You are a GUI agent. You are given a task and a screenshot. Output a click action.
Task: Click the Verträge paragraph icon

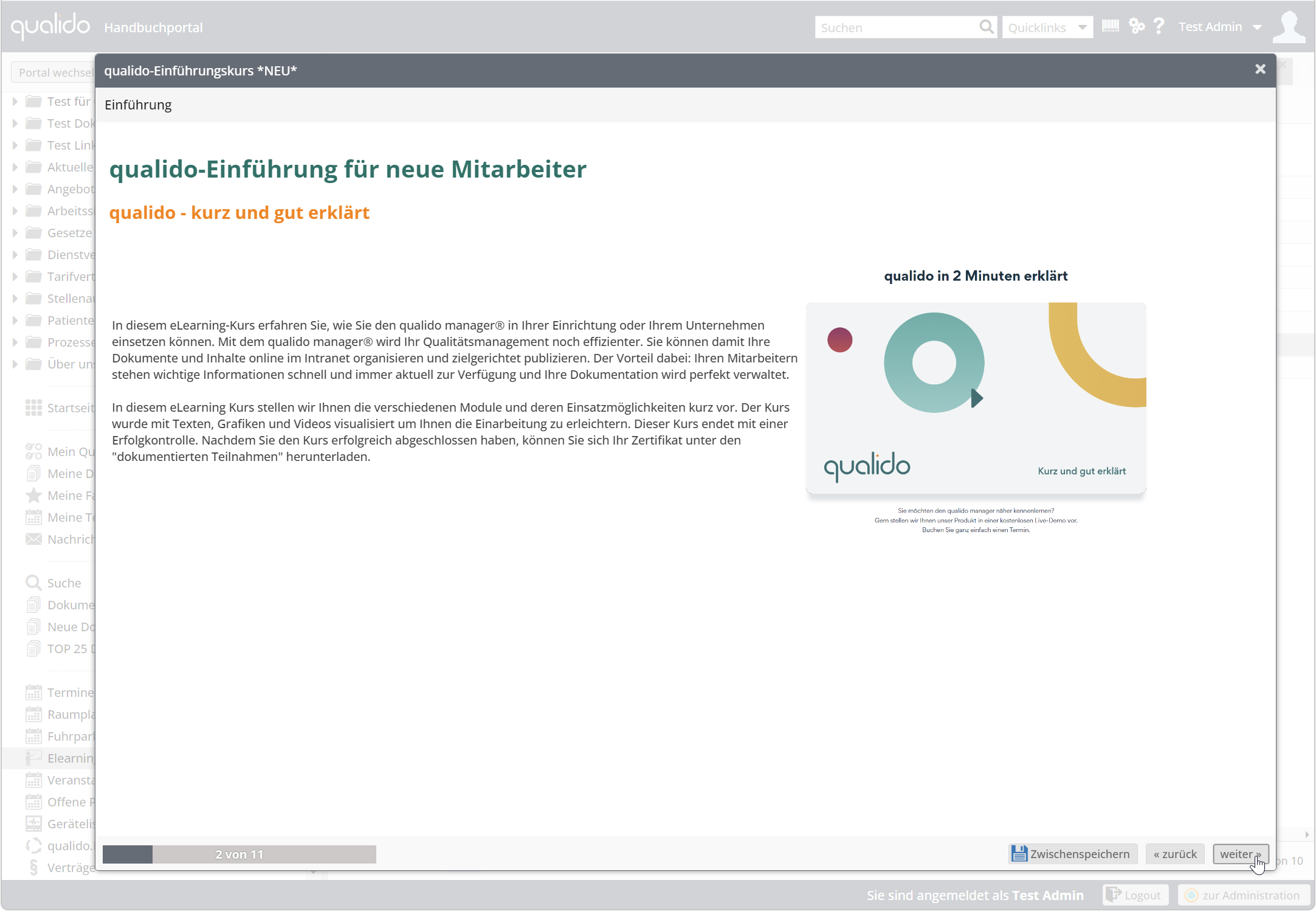click(x=33, y=867)
